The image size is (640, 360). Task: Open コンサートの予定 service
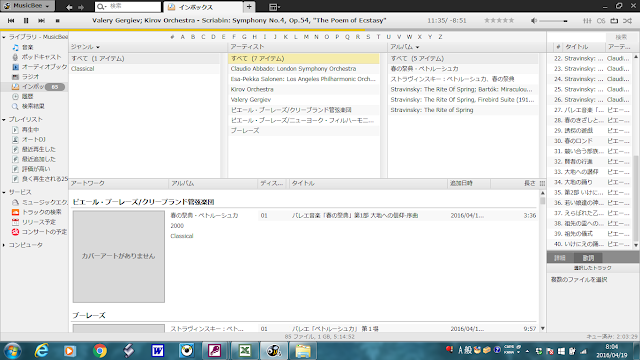44,232
